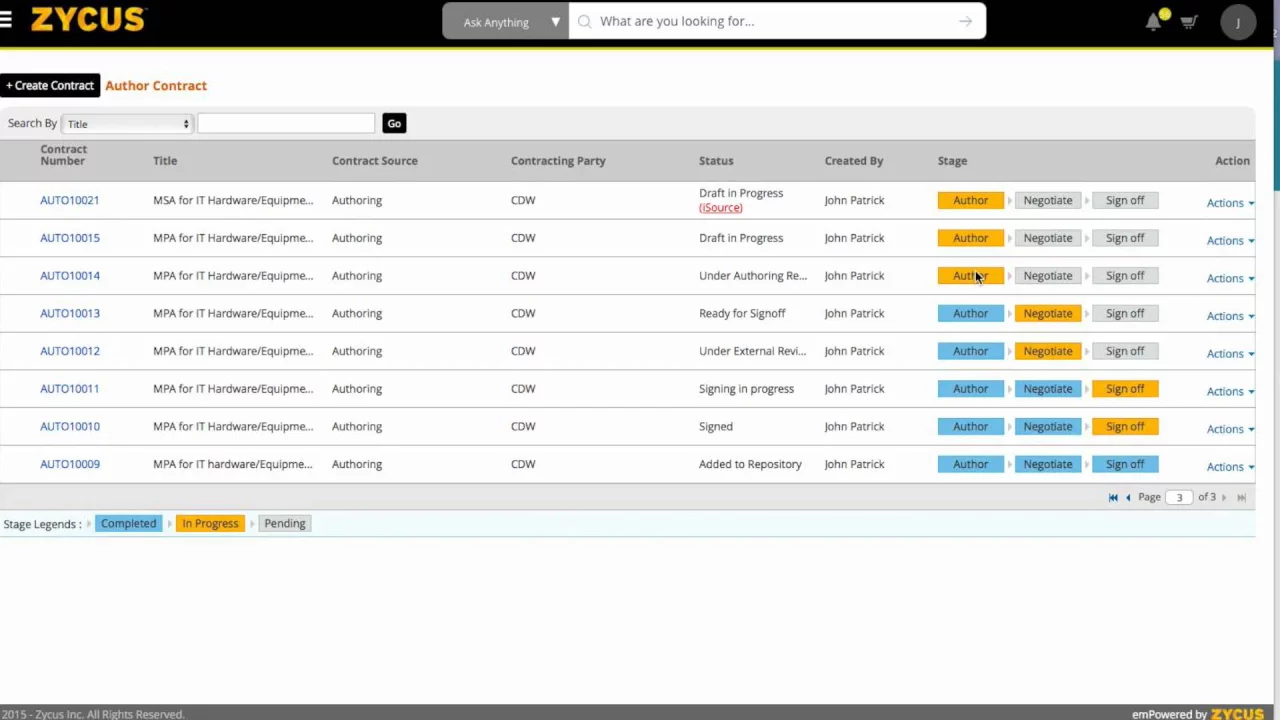Click the 'In Progress' stage legend
Viewport: 1280px width, 720px height.
tap(210, 523)
